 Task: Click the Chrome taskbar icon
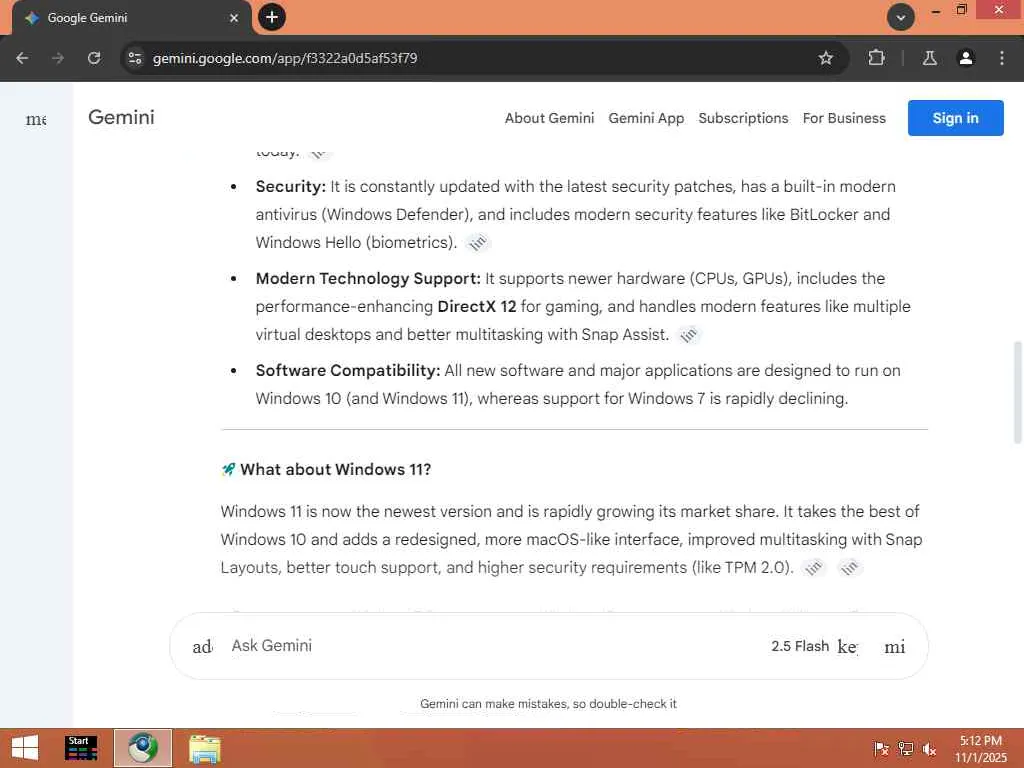click(143, 748)
